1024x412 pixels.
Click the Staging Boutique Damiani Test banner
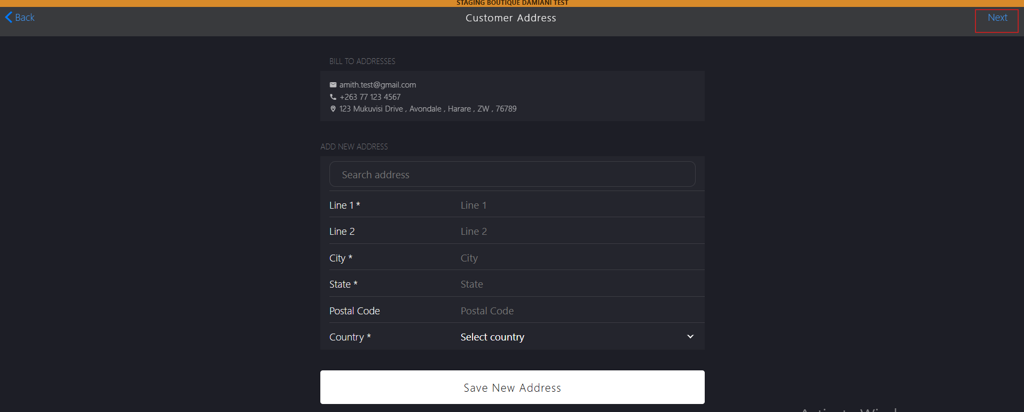pos(512,3)
